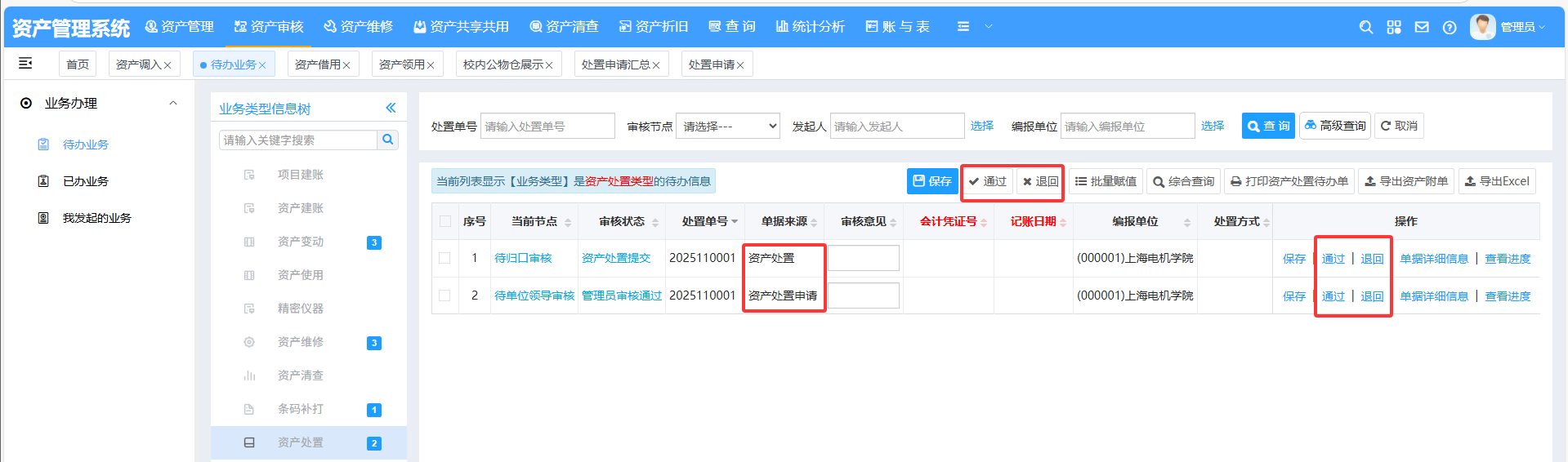Close the 资产调入 tab with its X

(x=168, y=65)
